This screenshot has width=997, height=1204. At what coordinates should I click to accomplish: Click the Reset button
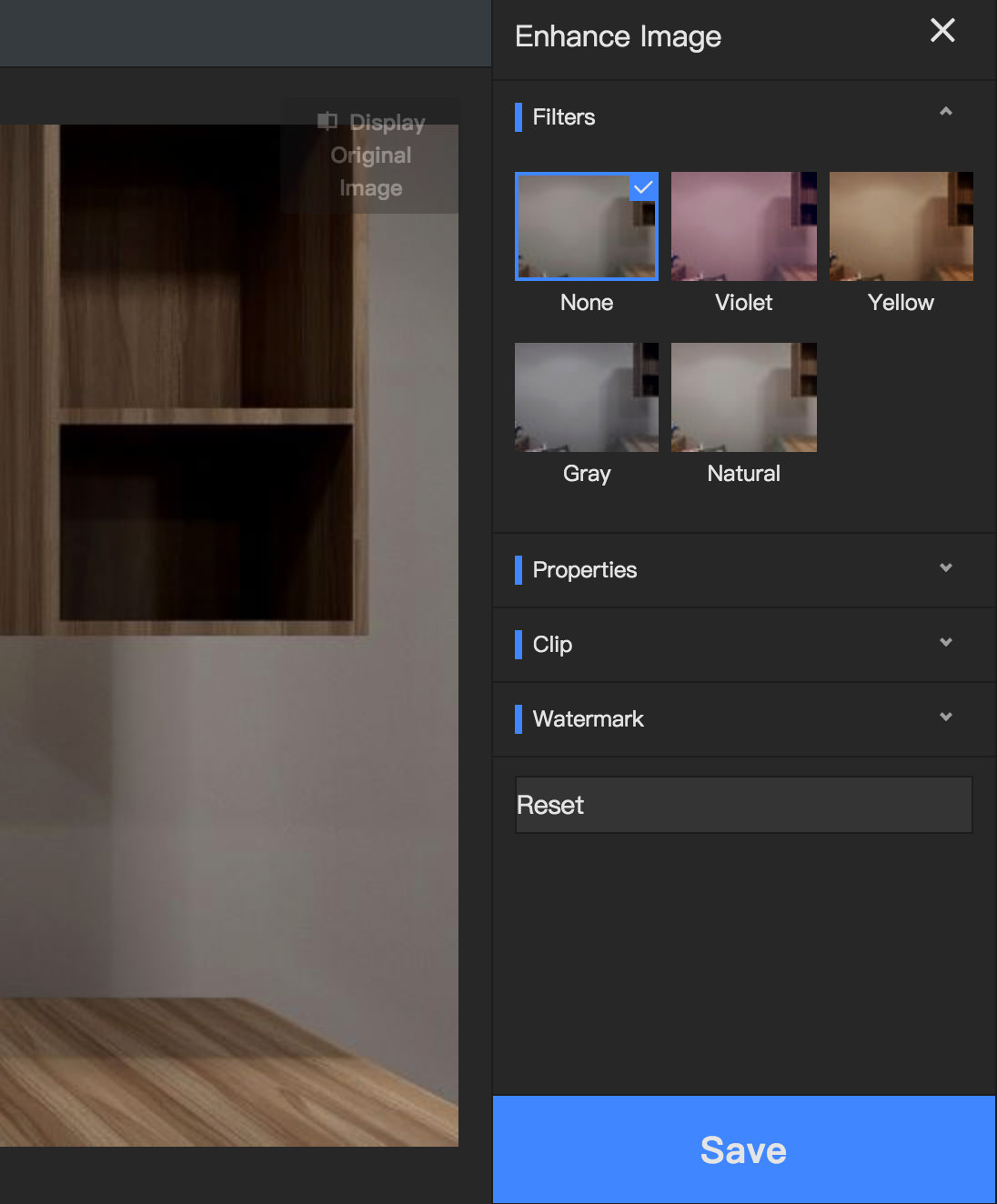(743, 804)
